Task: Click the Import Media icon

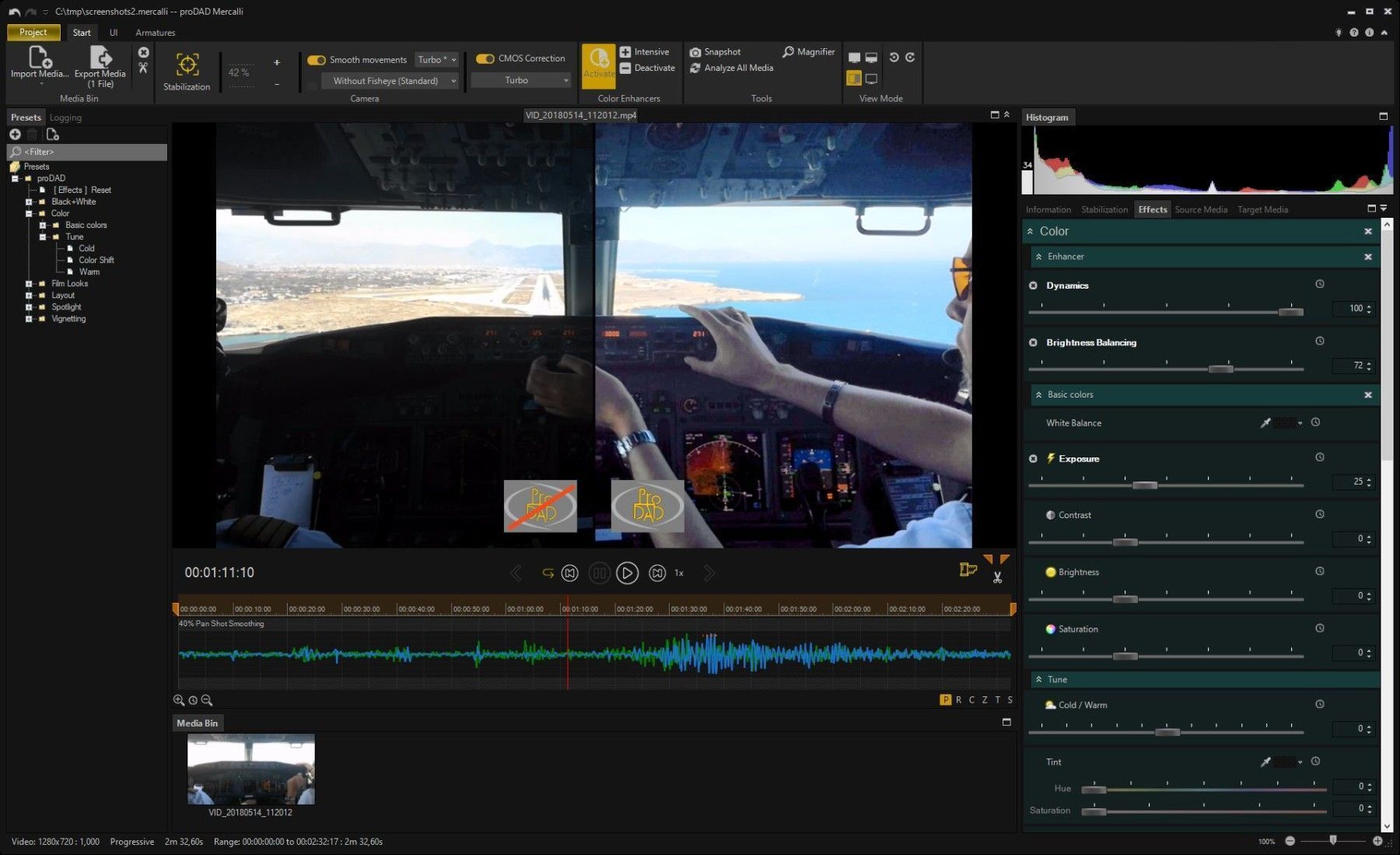Action: (39, 57)
